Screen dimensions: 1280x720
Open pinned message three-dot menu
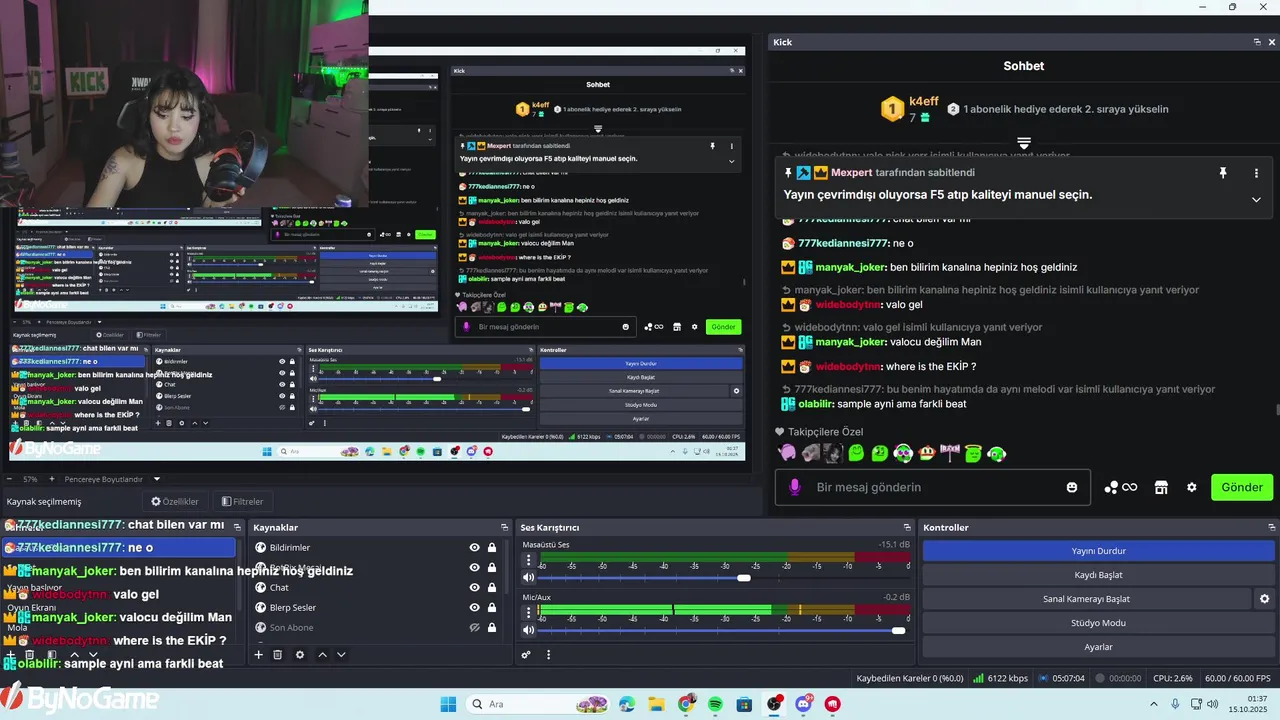click(x=1256, y=173)
